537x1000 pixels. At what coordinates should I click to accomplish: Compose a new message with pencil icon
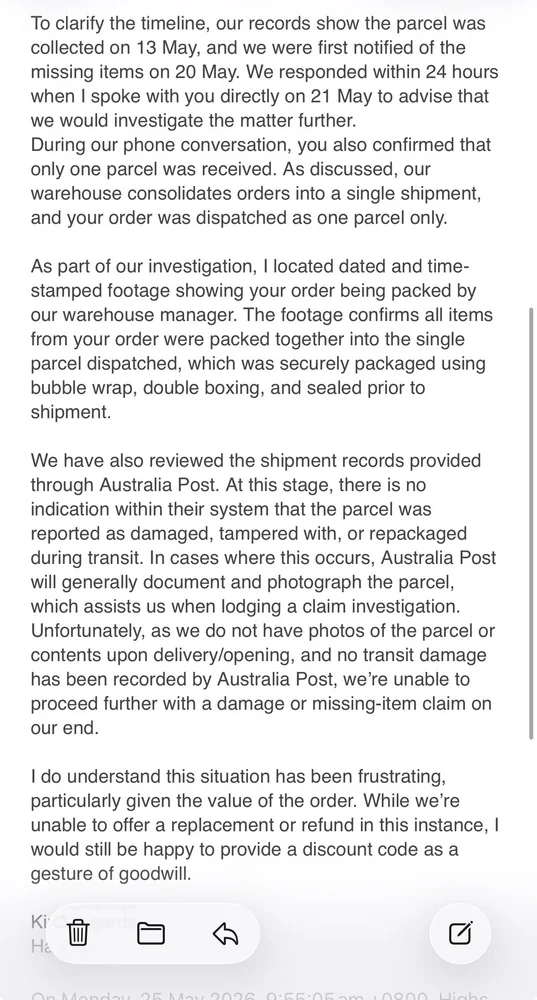pyautogui.click(x=460, y=934)
